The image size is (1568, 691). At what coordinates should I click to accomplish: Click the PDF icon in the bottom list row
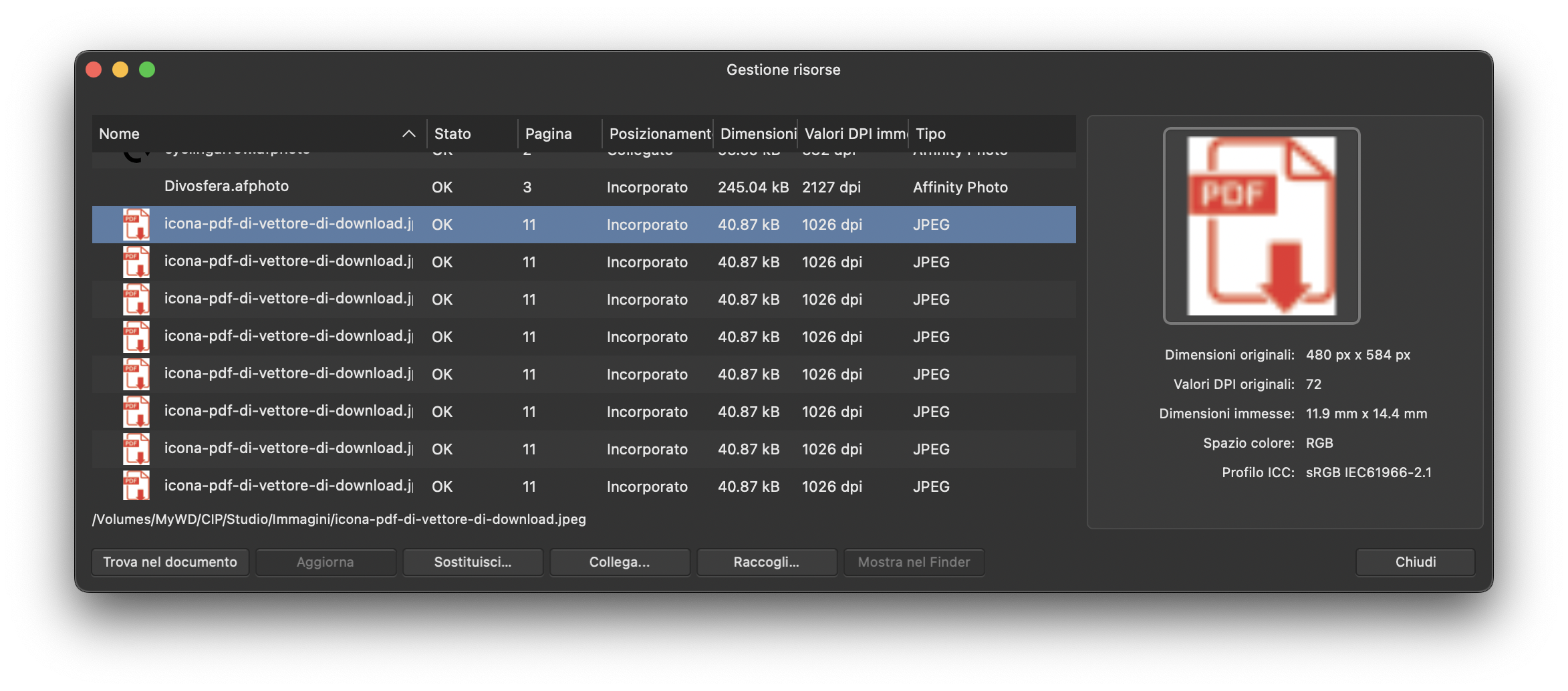click(136, 486)
